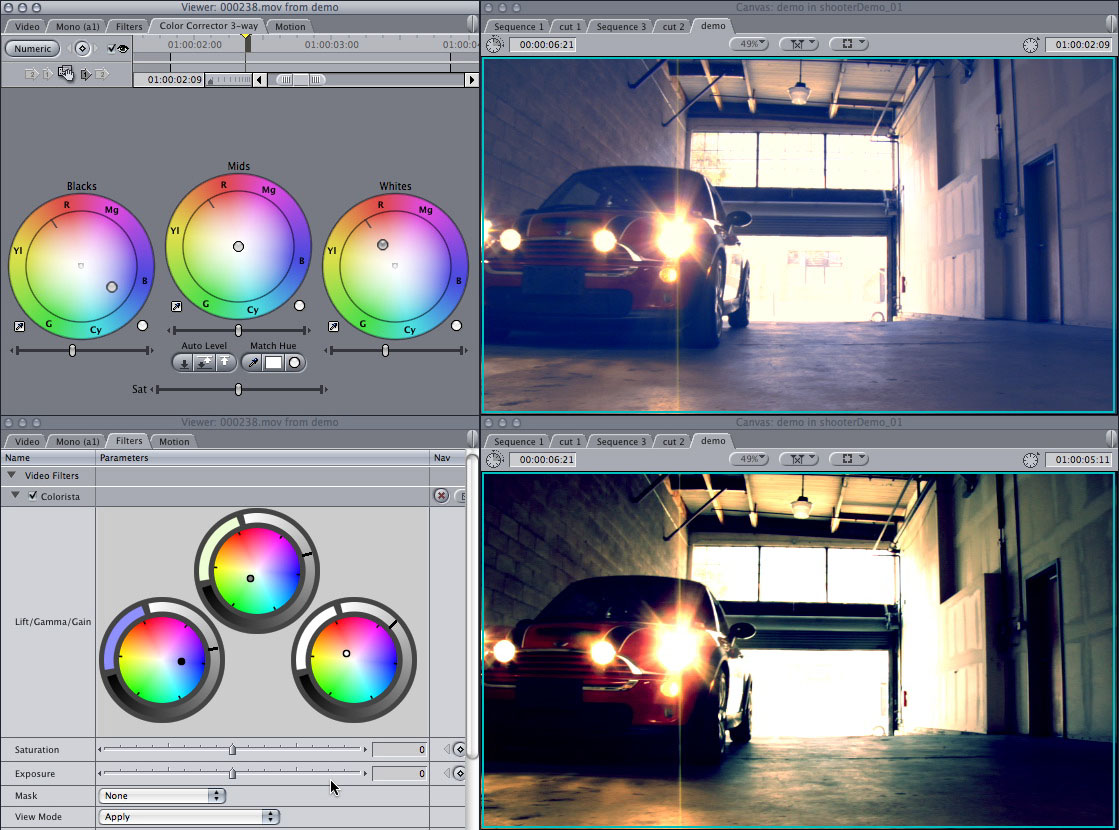This screenshot has height=830, width=1119.
Task: Select the cut 2 tab in the Canvas
Action: (x=672, y=26)
